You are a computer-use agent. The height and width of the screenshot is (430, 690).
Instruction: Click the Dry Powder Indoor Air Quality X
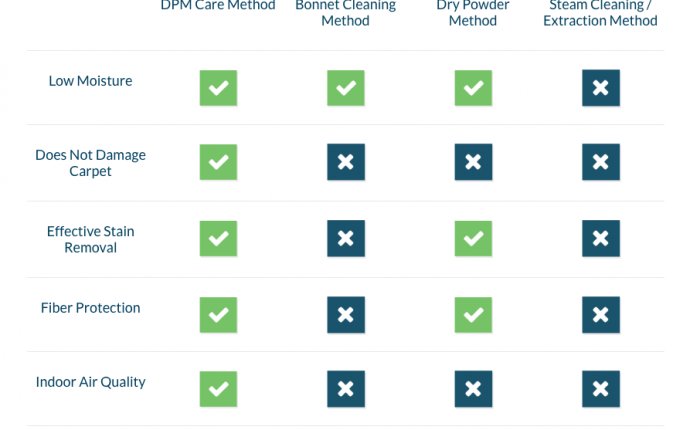point(473,389)
